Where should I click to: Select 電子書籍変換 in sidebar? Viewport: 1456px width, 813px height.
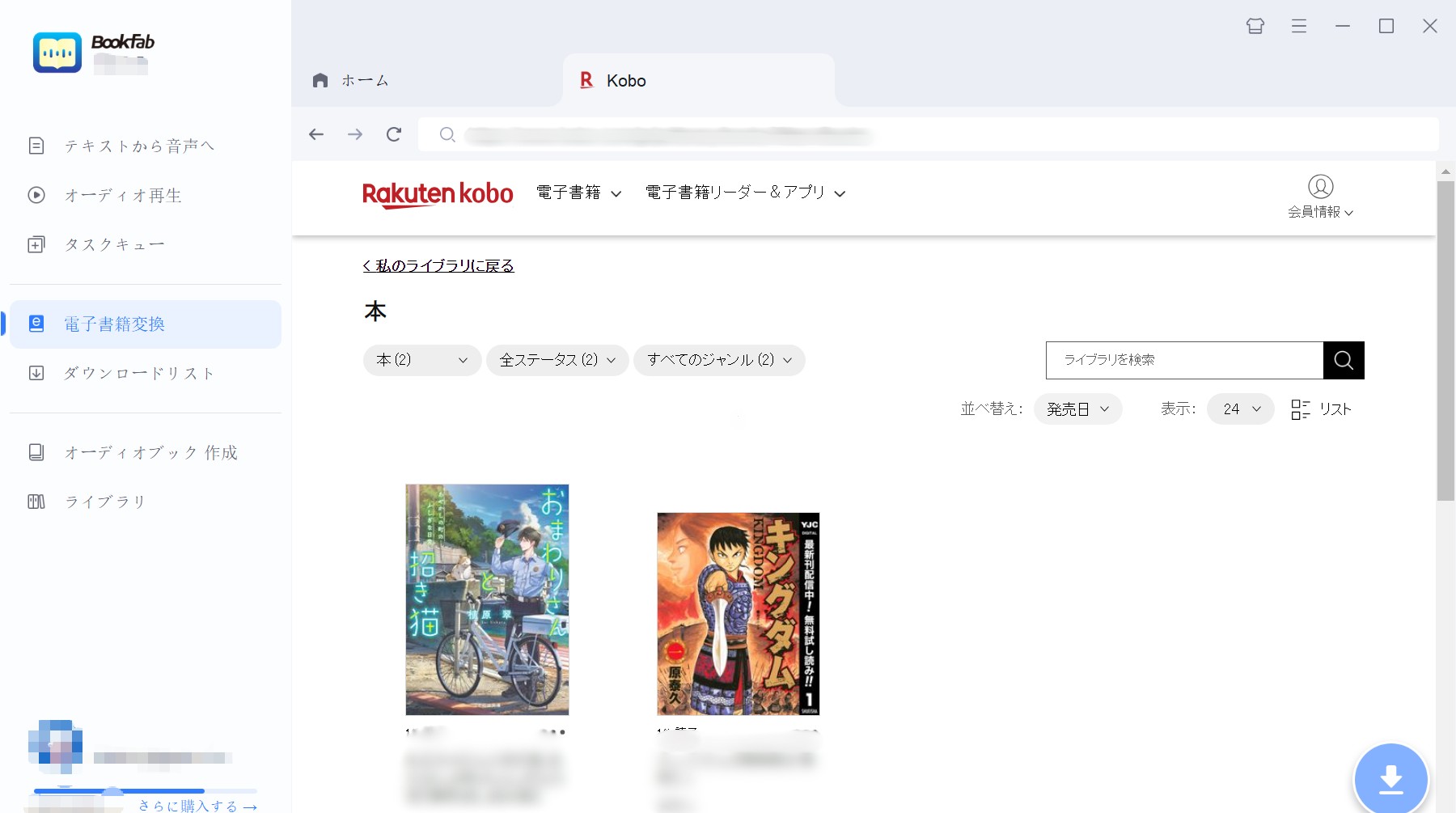[146, 324]
